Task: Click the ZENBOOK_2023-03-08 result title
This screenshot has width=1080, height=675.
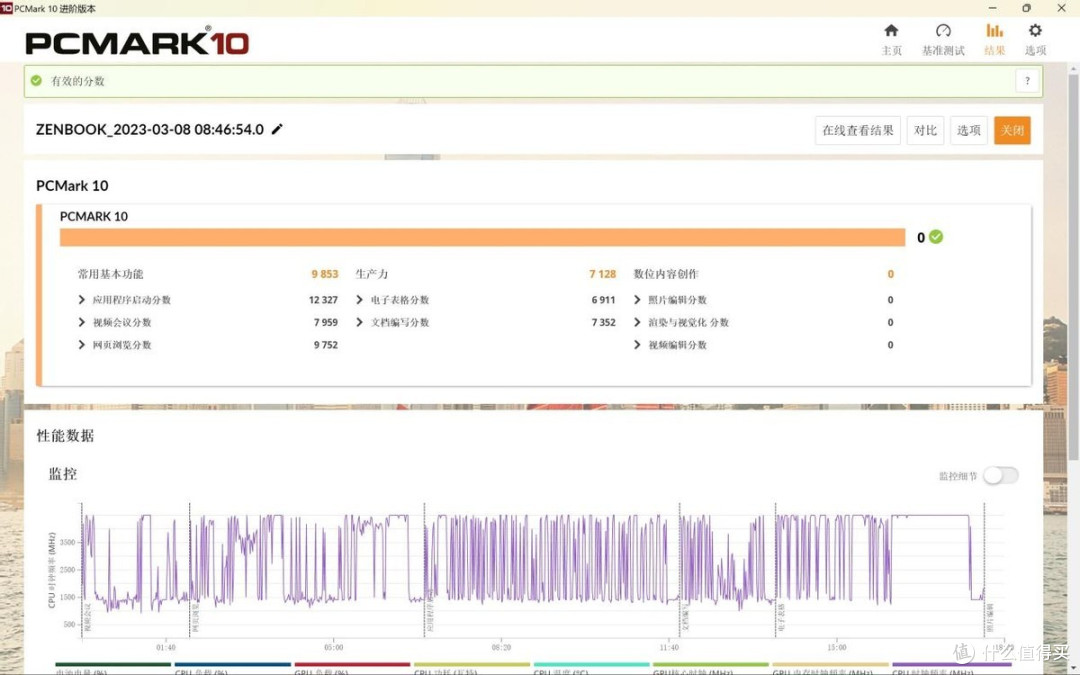Action: (149, 129)
